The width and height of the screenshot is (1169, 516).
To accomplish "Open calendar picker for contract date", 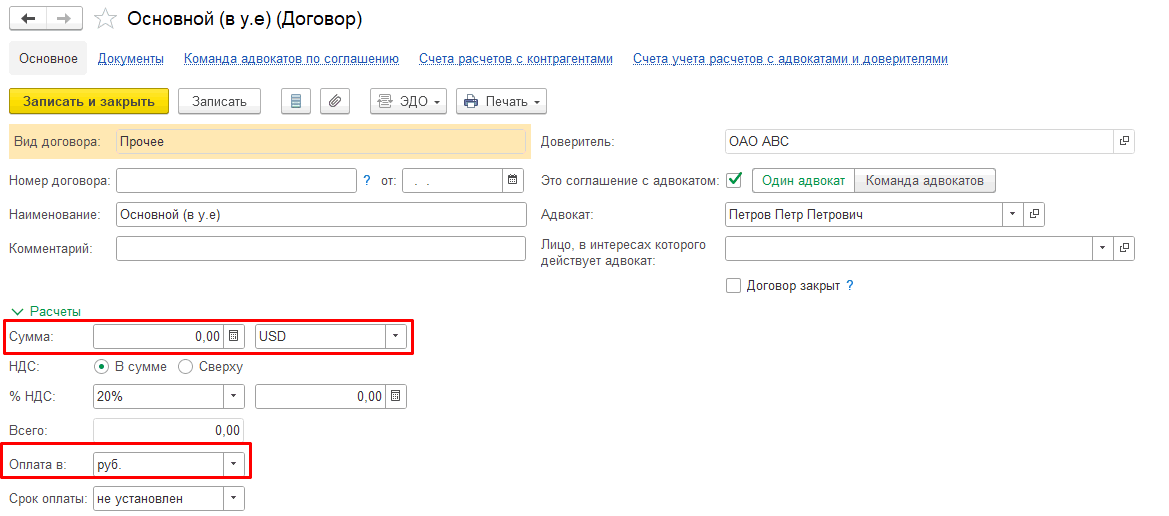I will pos(513,180).
